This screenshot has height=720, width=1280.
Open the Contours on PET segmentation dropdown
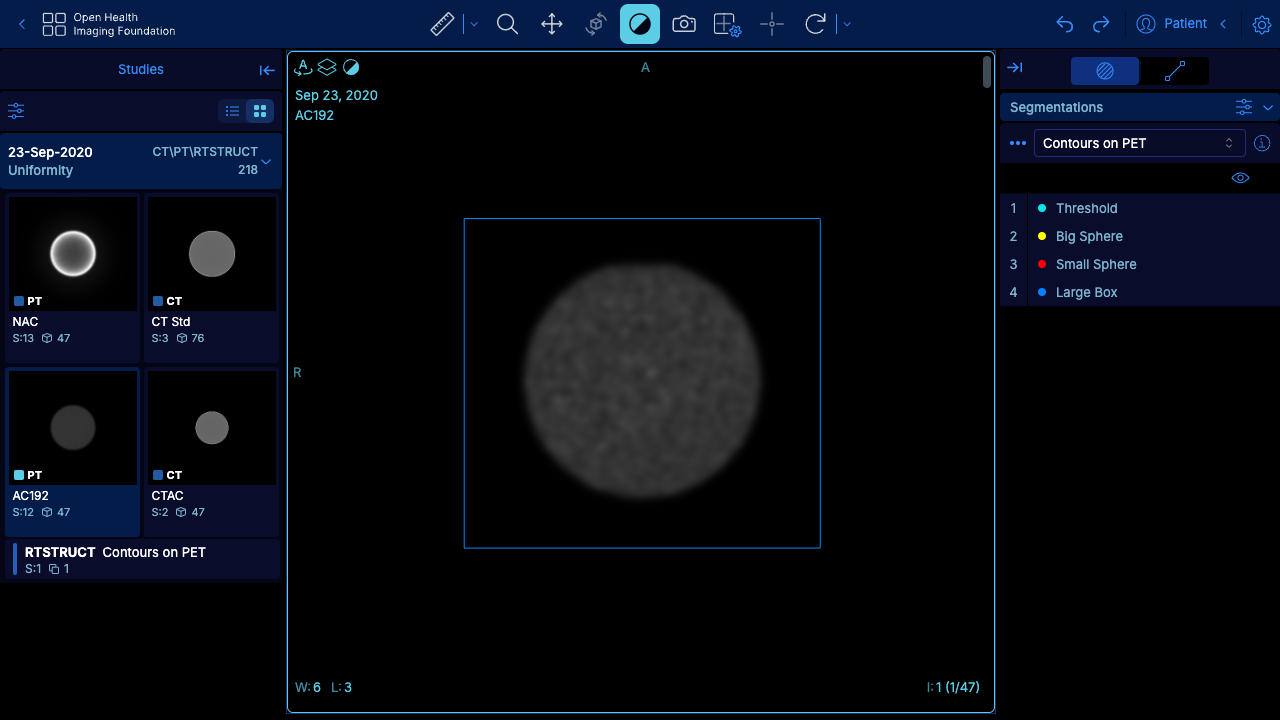pyautogui.click(x=1139, y=143)
